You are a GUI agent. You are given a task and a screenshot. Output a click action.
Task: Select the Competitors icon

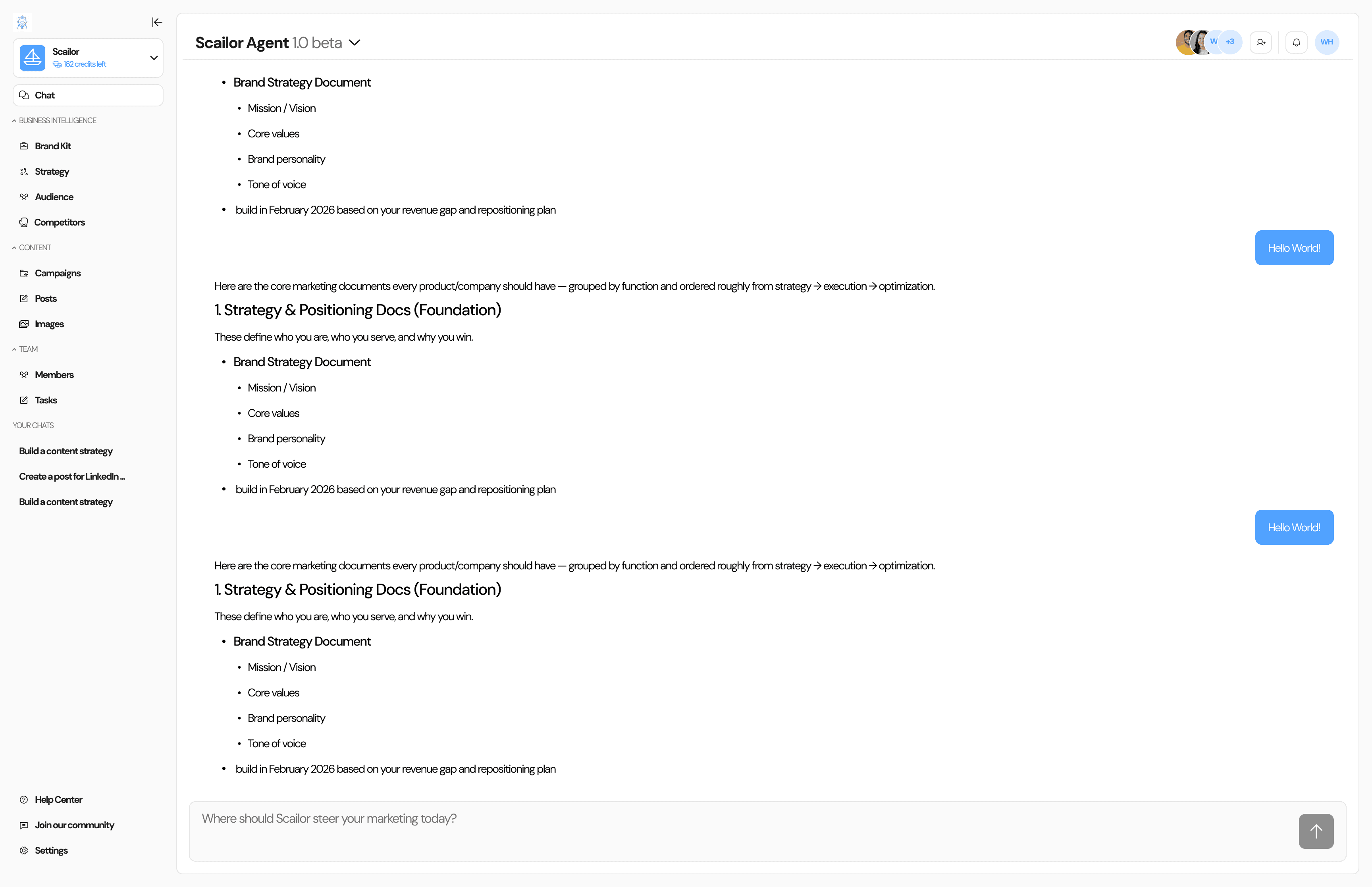23,222
